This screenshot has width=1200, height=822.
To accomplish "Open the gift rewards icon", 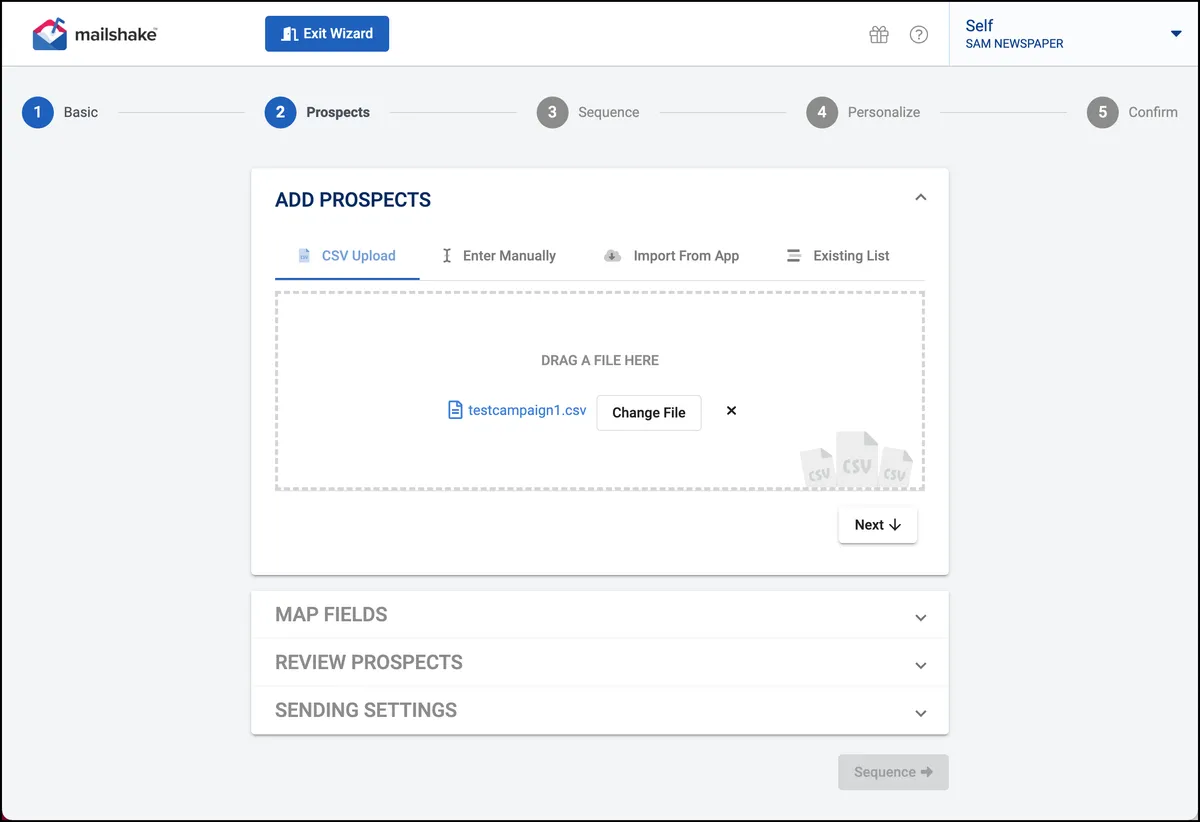I will coord(879,35).
